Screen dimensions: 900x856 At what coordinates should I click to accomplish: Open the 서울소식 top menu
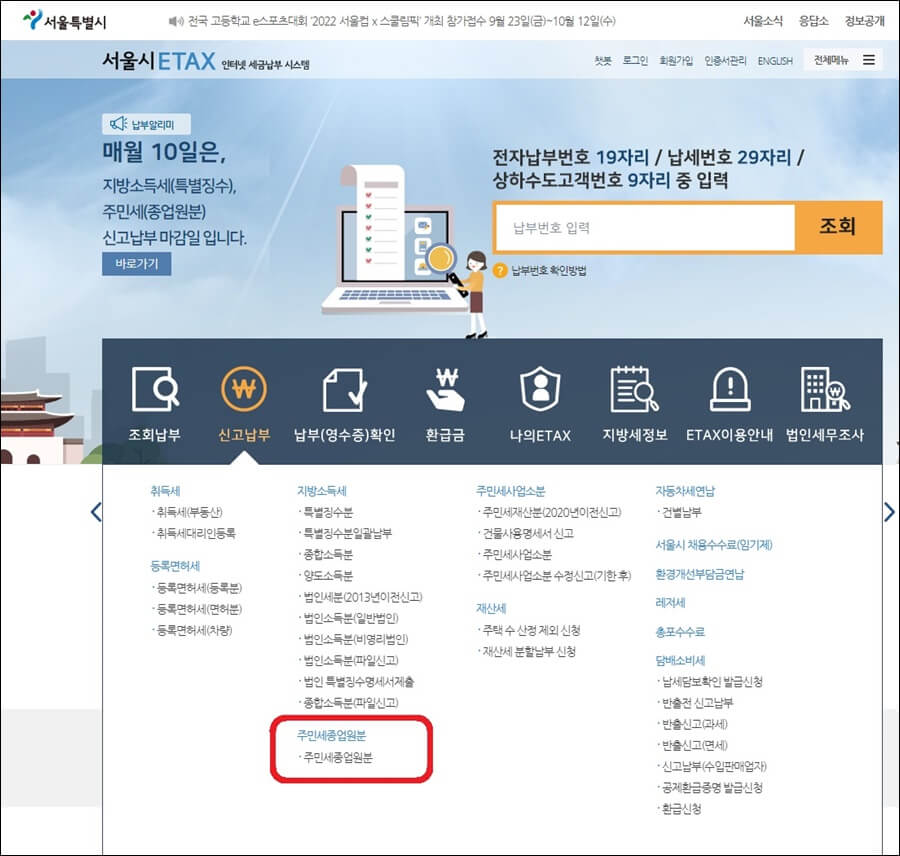(x=763, y=21)
